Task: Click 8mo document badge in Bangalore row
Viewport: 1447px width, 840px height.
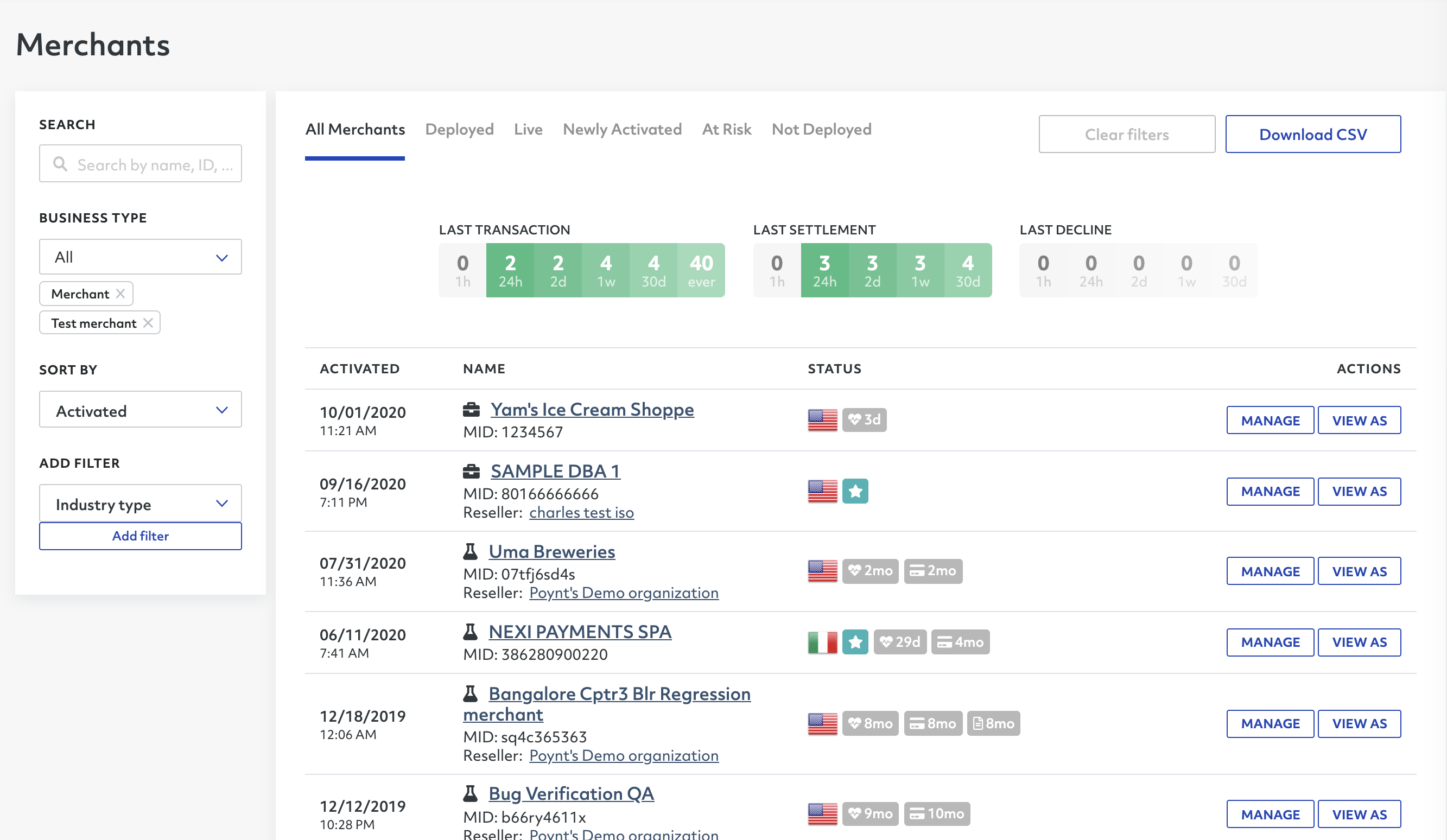Action: click(x=993, y=723)
